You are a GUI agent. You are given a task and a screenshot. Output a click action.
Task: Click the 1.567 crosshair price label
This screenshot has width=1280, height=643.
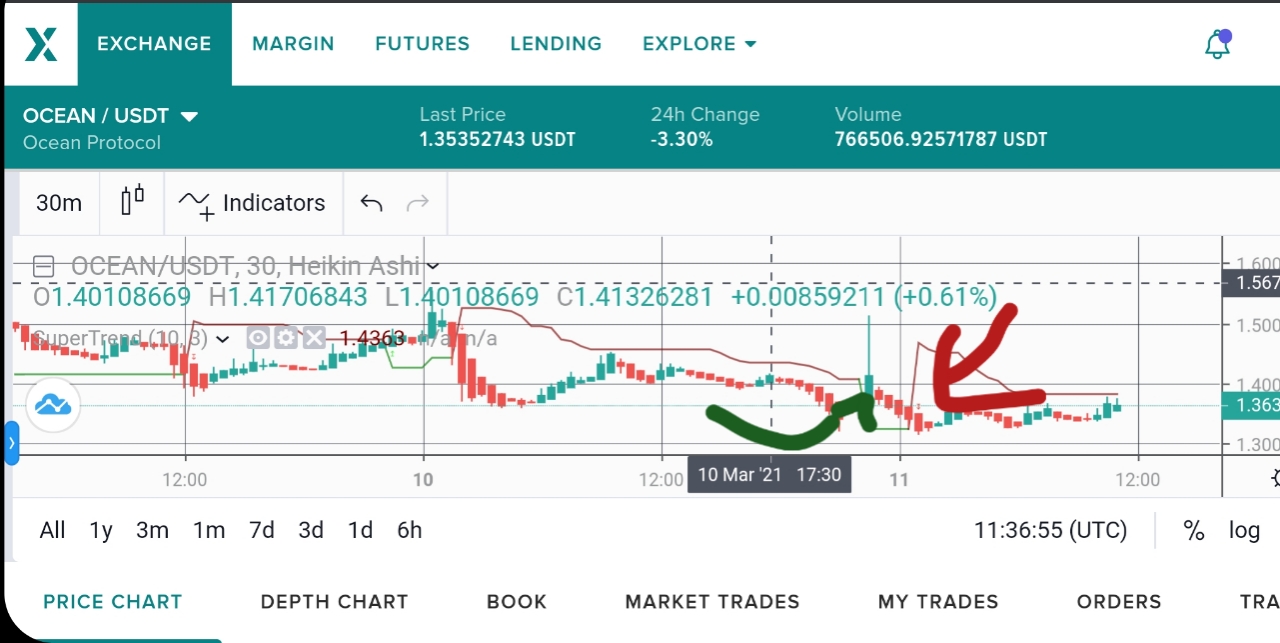coord(1251,283)
